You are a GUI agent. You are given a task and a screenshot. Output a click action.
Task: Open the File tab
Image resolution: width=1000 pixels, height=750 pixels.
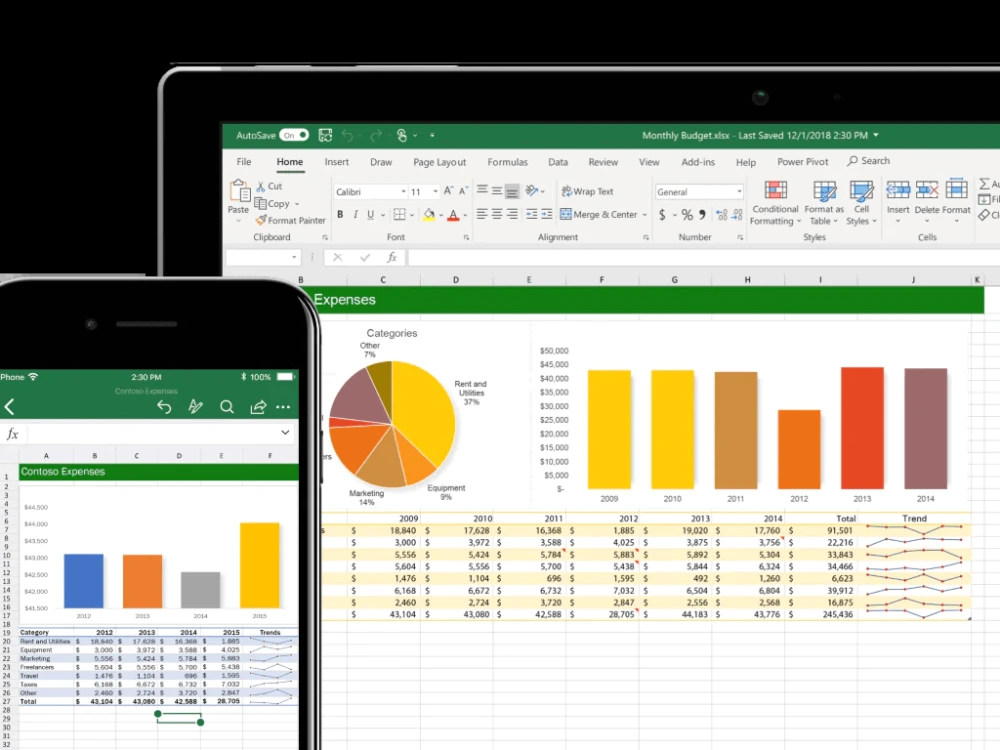(x=244, y=162)
